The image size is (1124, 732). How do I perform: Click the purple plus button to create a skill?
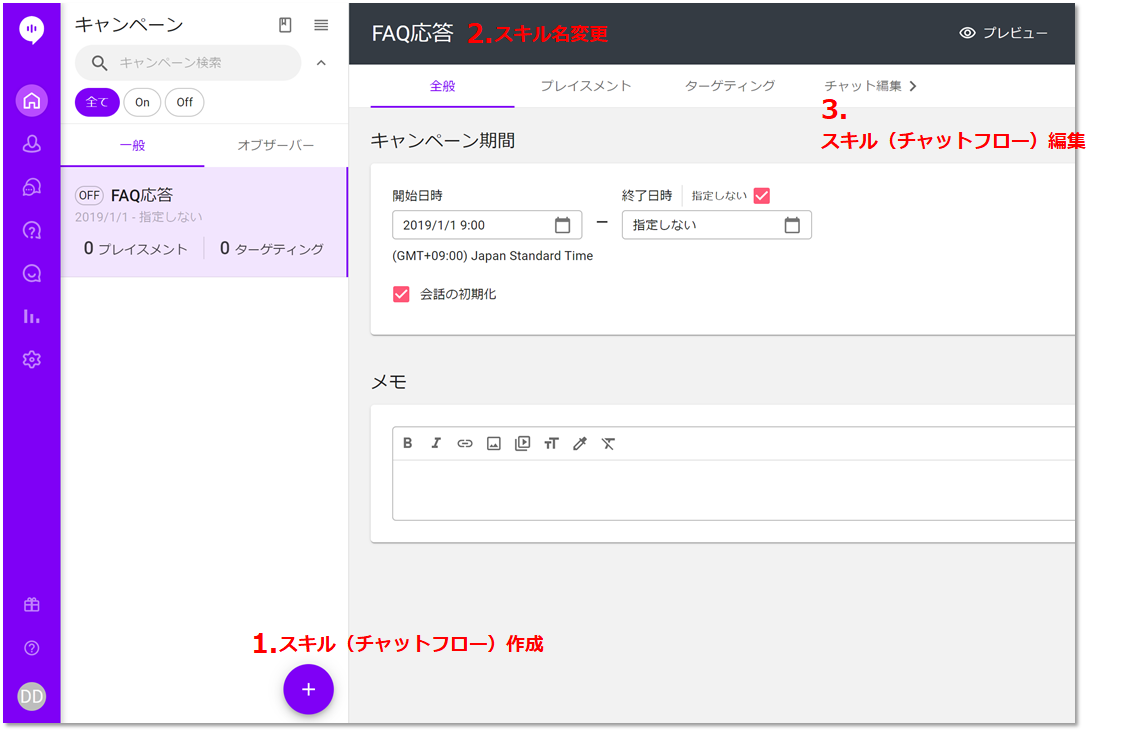pyautogui.click(x=308, y=690)
